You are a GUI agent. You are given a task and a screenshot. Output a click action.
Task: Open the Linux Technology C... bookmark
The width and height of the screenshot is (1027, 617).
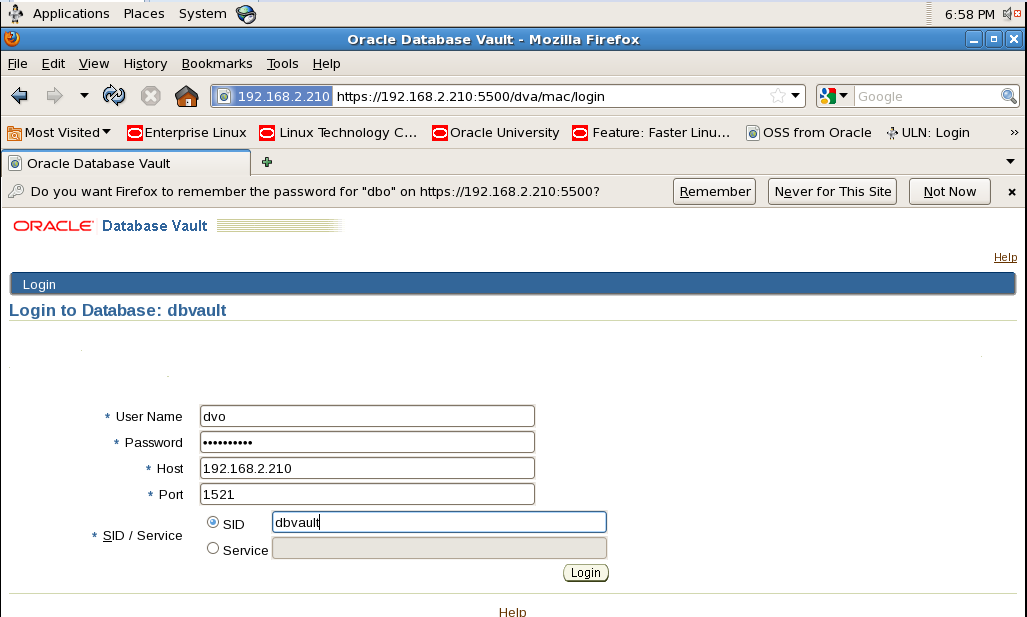pyautogui.click(x=338, y=133)
